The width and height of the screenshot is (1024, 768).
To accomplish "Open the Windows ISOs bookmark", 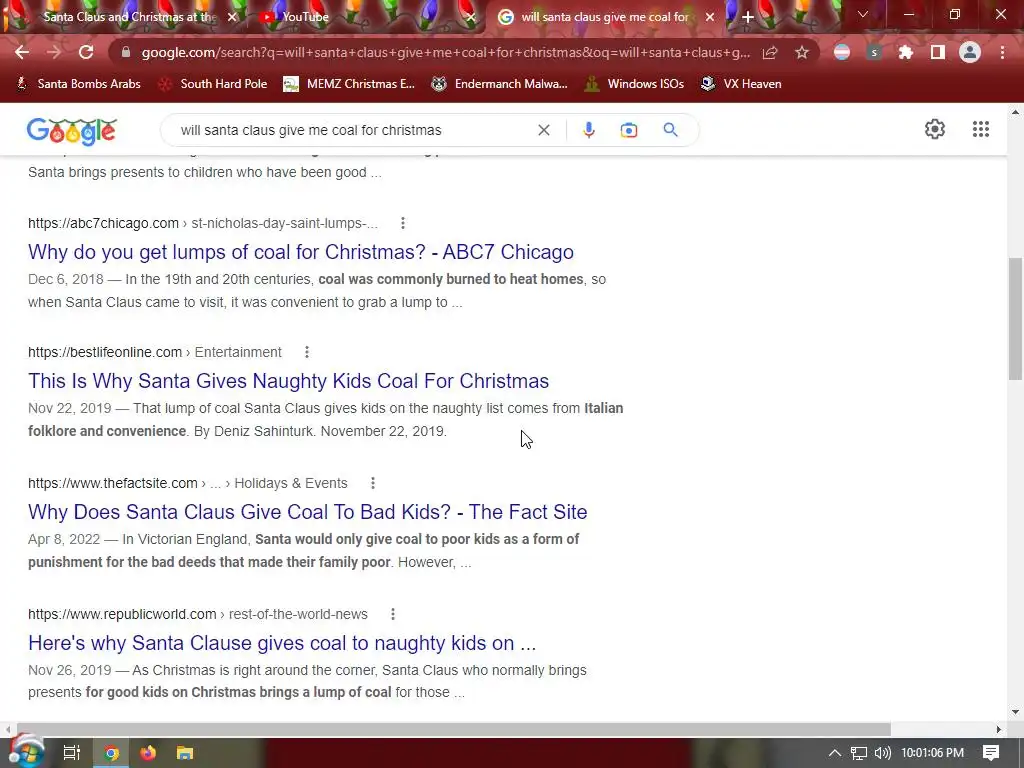I will (634, 84).
